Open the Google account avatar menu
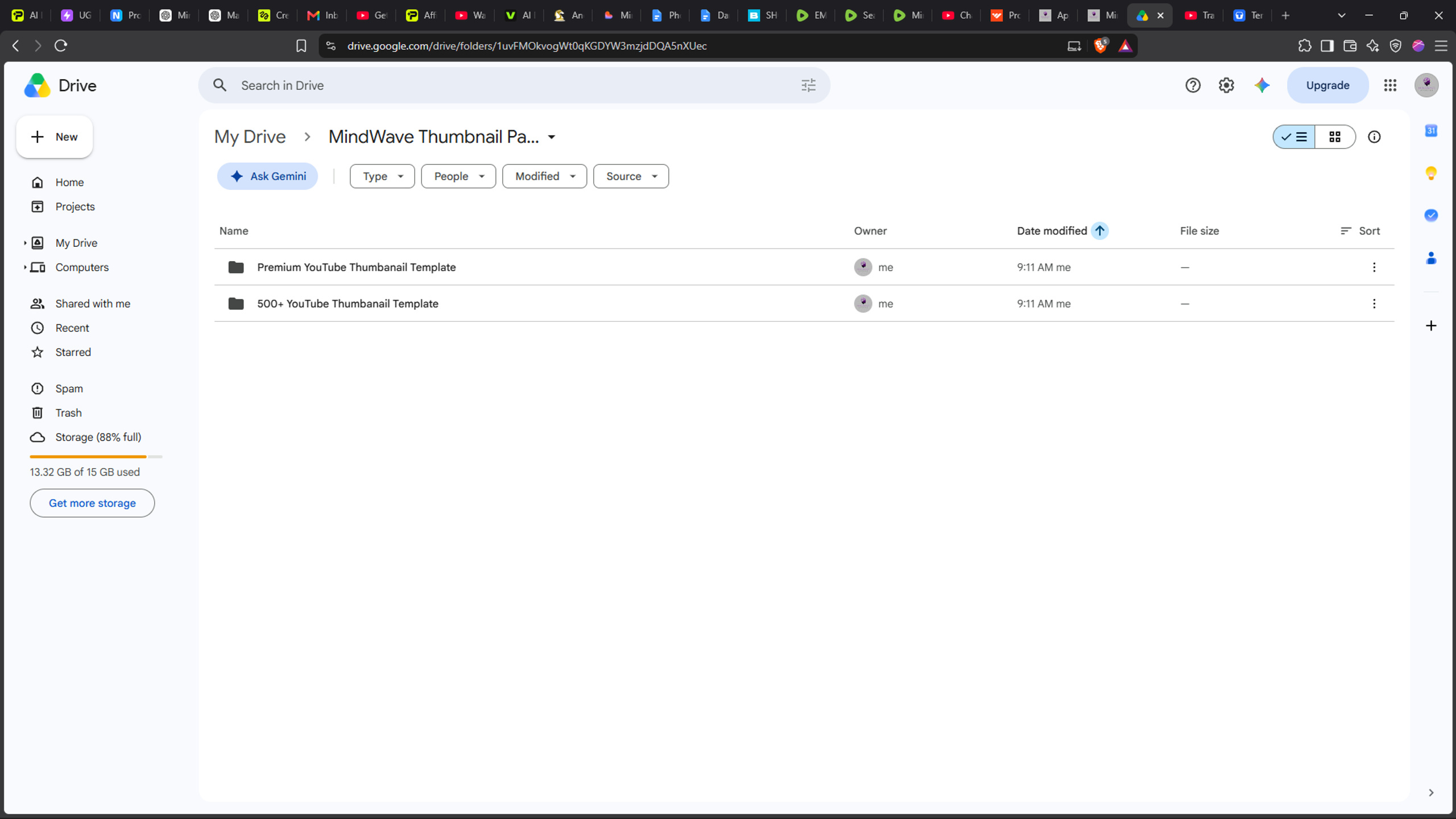The height and width of the screenshot is (819, 1456). [x=1426, y=85]
